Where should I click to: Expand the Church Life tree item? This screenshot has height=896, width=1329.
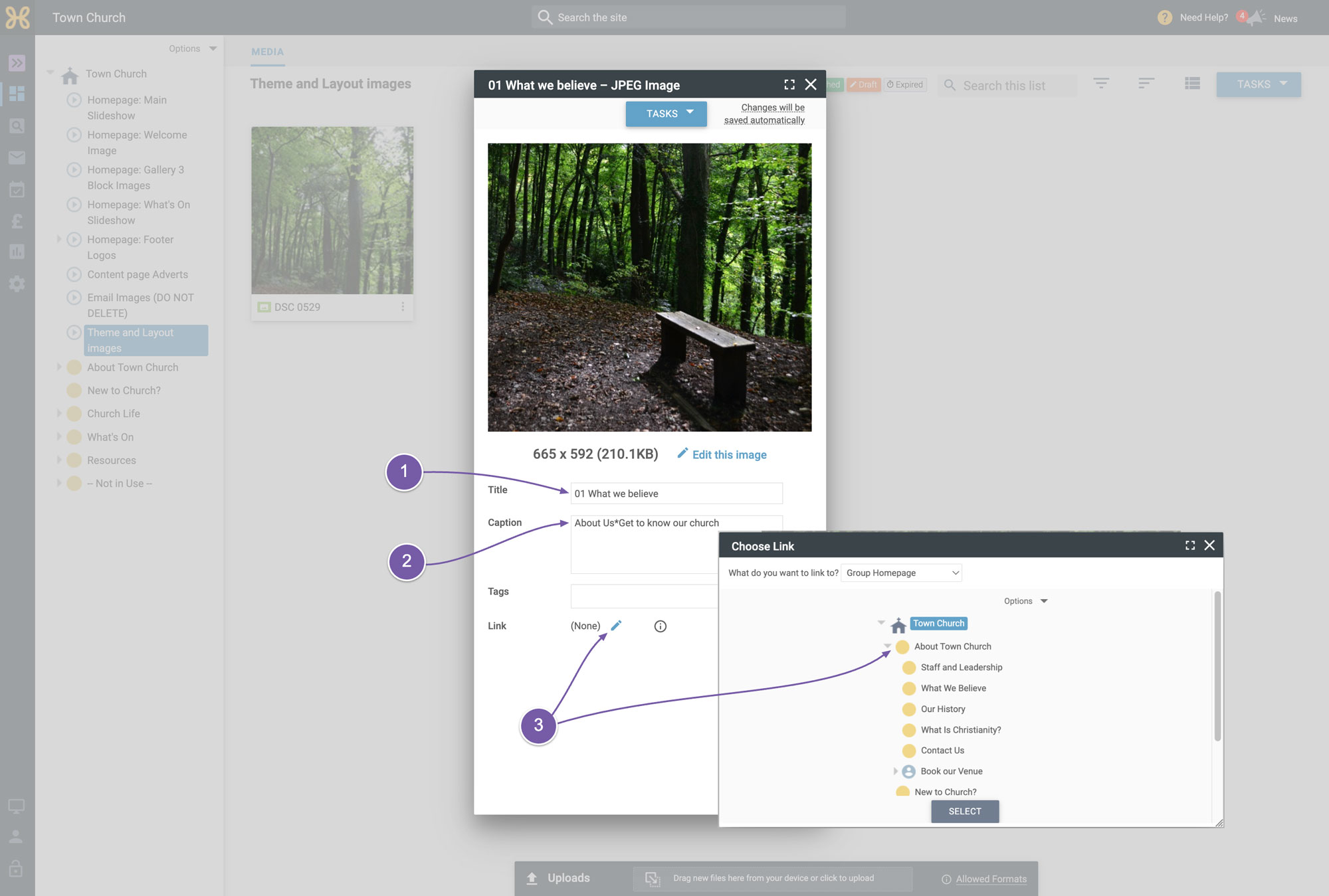pos(58,413)
